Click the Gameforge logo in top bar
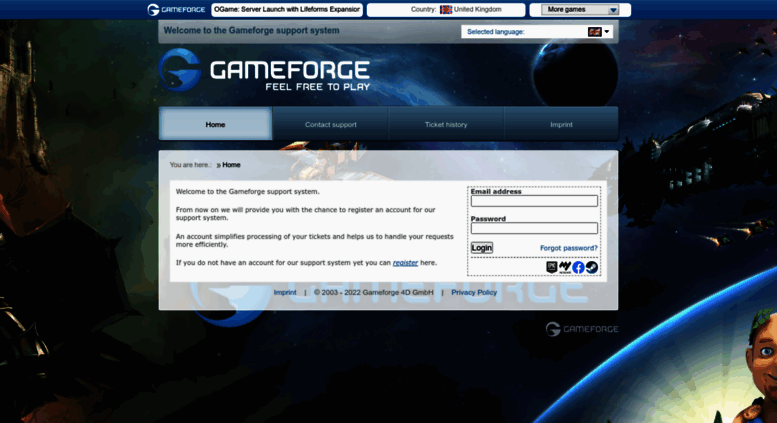The height and width of the screenshot is (423, 777). click(178, 10)
